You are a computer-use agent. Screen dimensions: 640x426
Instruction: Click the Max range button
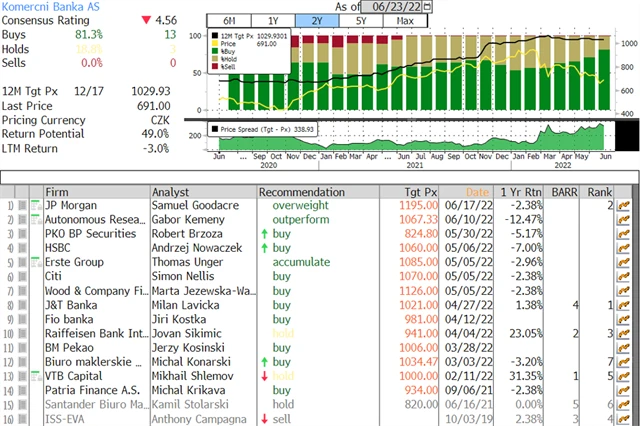pos(405,21)
